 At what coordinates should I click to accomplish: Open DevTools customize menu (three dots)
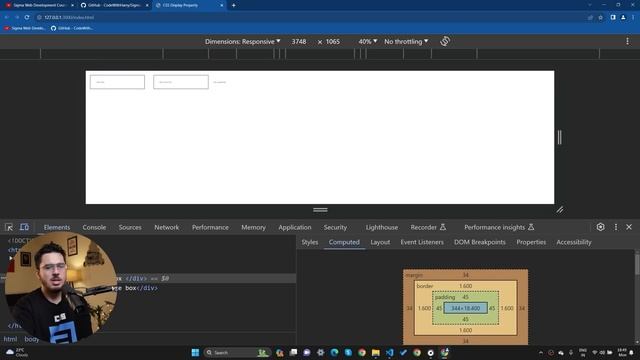(616, 227)
